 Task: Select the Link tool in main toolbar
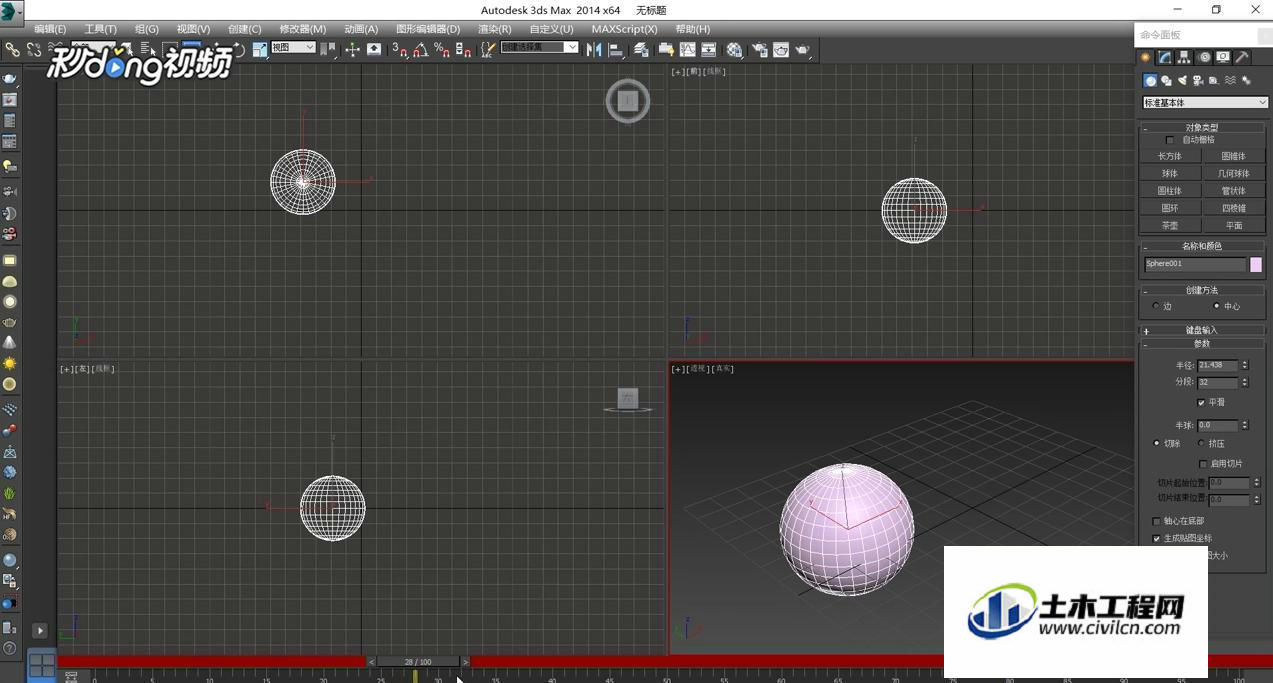(x=12, y=49)
